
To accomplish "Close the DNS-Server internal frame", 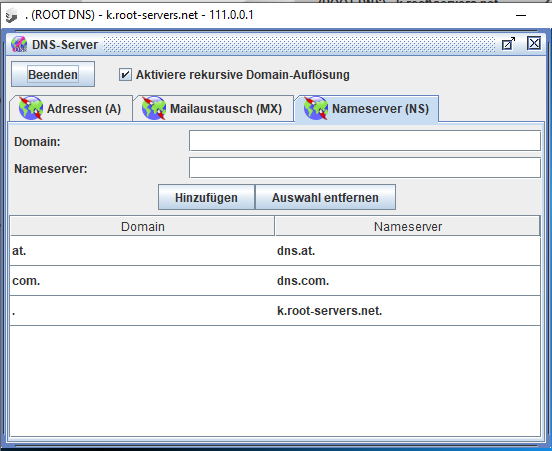I will pyautogui.click(x=534, y=44).
